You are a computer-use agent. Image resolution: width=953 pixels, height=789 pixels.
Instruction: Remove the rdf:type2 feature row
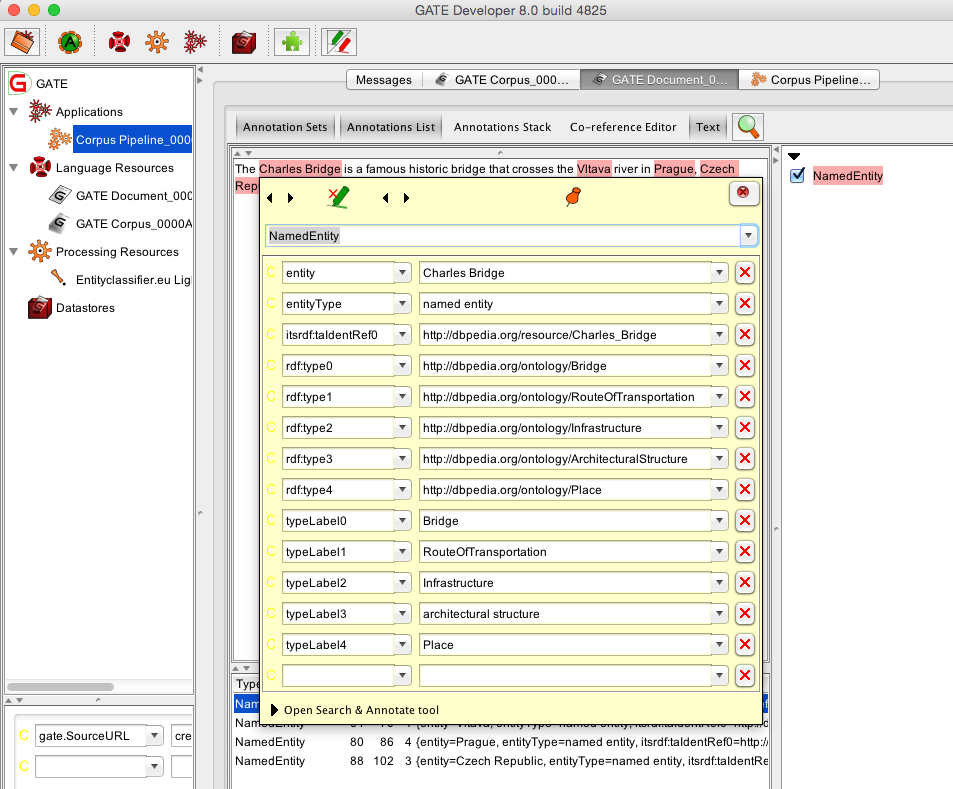point(745,427)
